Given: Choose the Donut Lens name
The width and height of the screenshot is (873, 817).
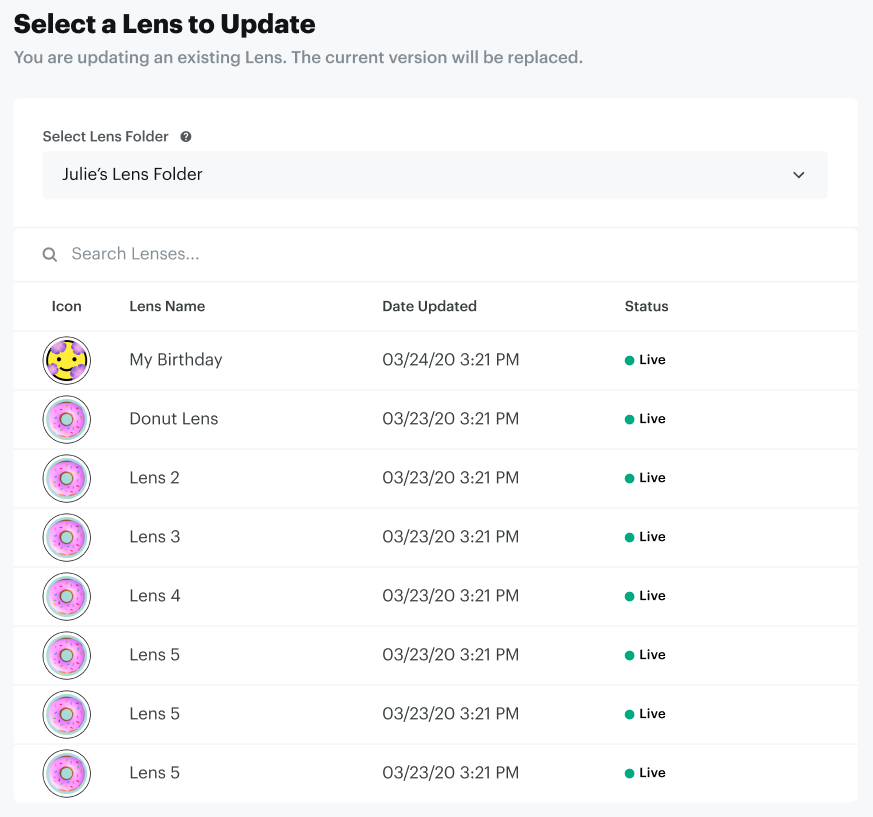Looking at the screenshot, I should pyautogui.click(x=174, y=419).
